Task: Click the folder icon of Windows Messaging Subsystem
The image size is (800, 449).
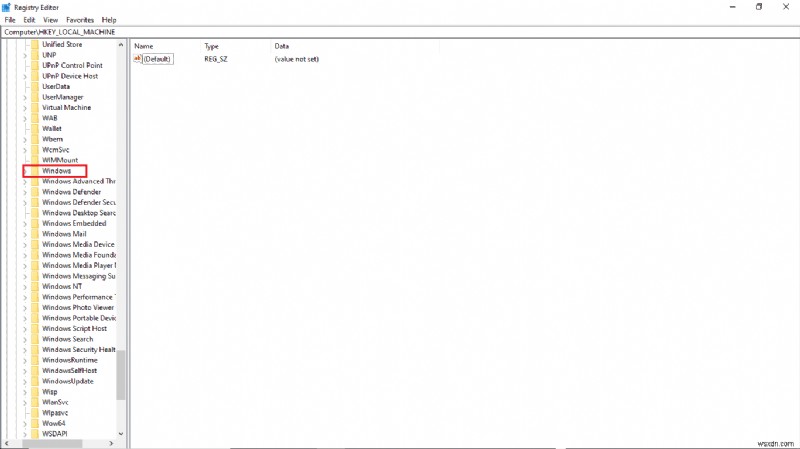Action: [x=35, y=276]
